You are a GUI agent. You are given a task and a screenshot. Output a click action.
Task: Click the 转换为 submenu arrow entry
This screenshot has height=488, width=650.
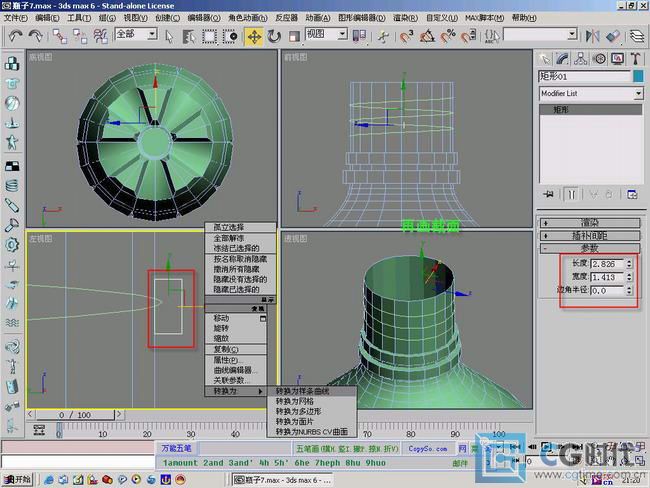(x=236, y=391)
